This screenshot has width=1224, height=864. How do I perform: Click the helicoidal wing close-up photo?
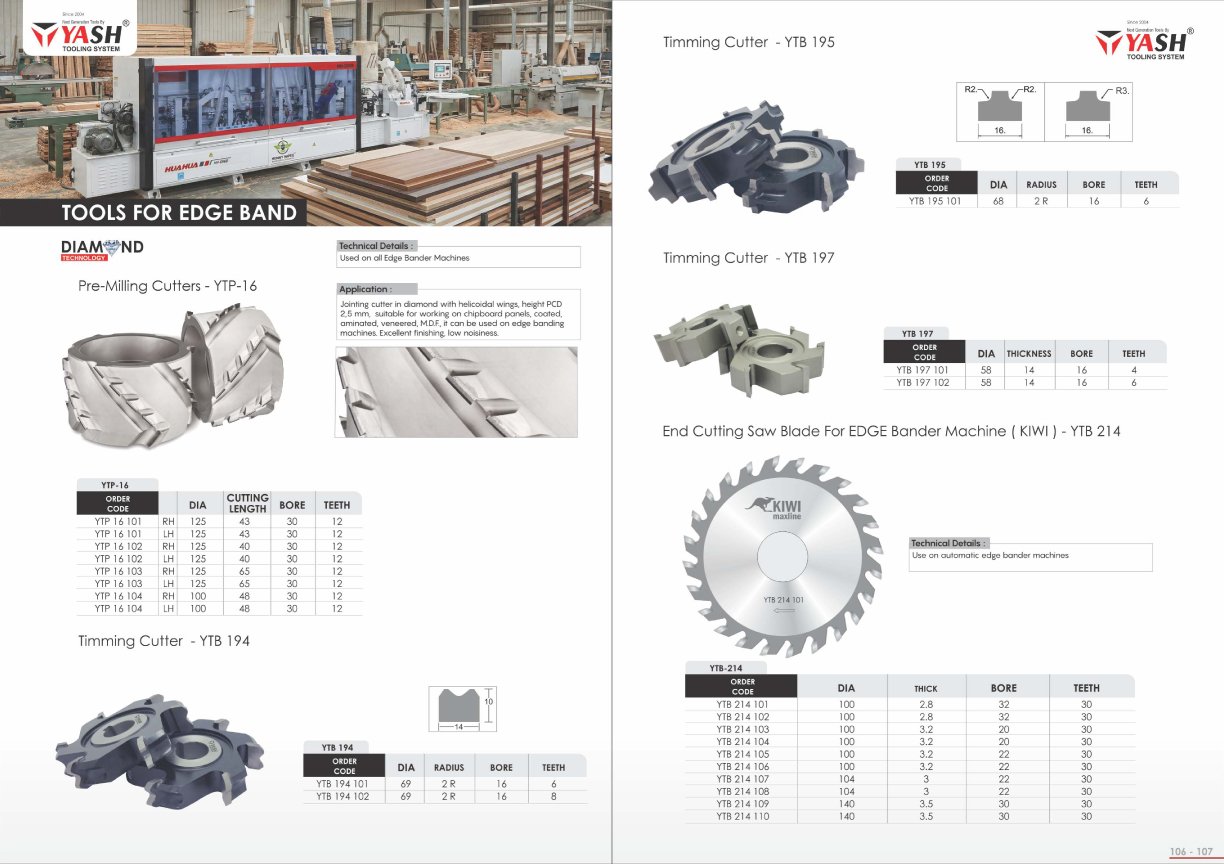(456, 391)
